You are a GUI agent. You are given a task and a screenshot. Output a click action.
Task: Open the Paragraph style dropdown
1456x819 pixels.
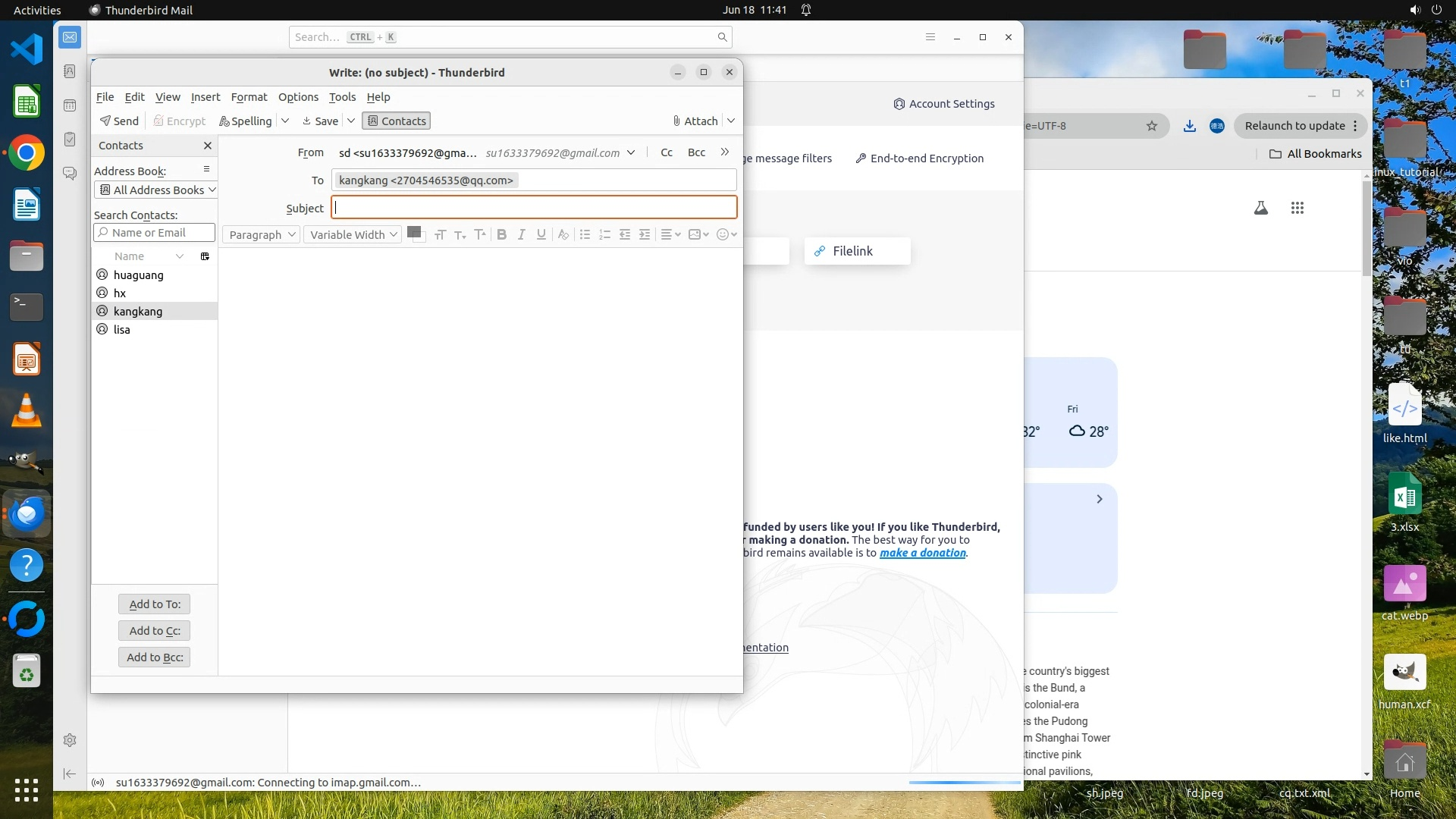262,234
